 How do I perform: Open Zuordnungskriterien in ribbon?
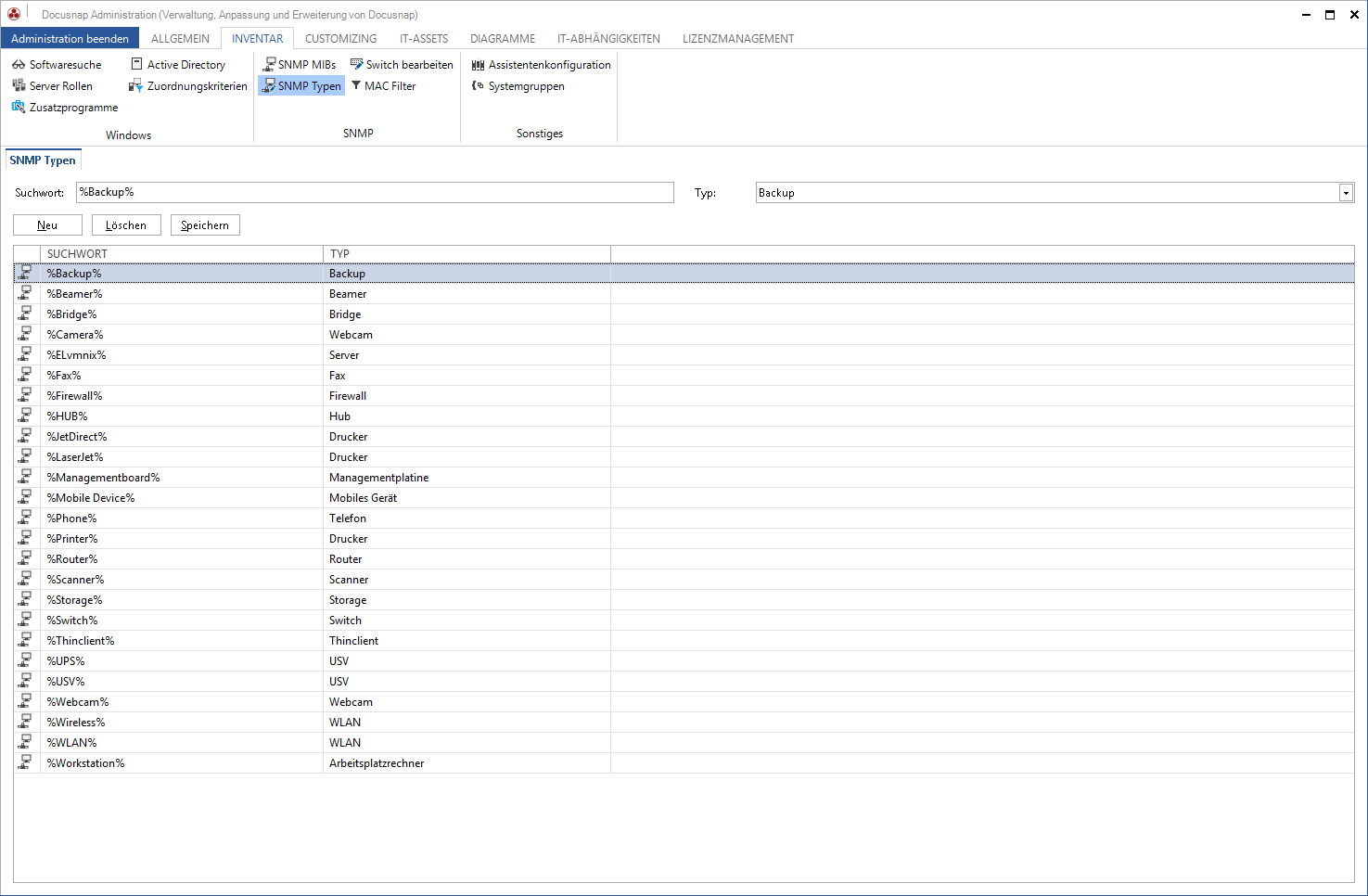point(188,86)
